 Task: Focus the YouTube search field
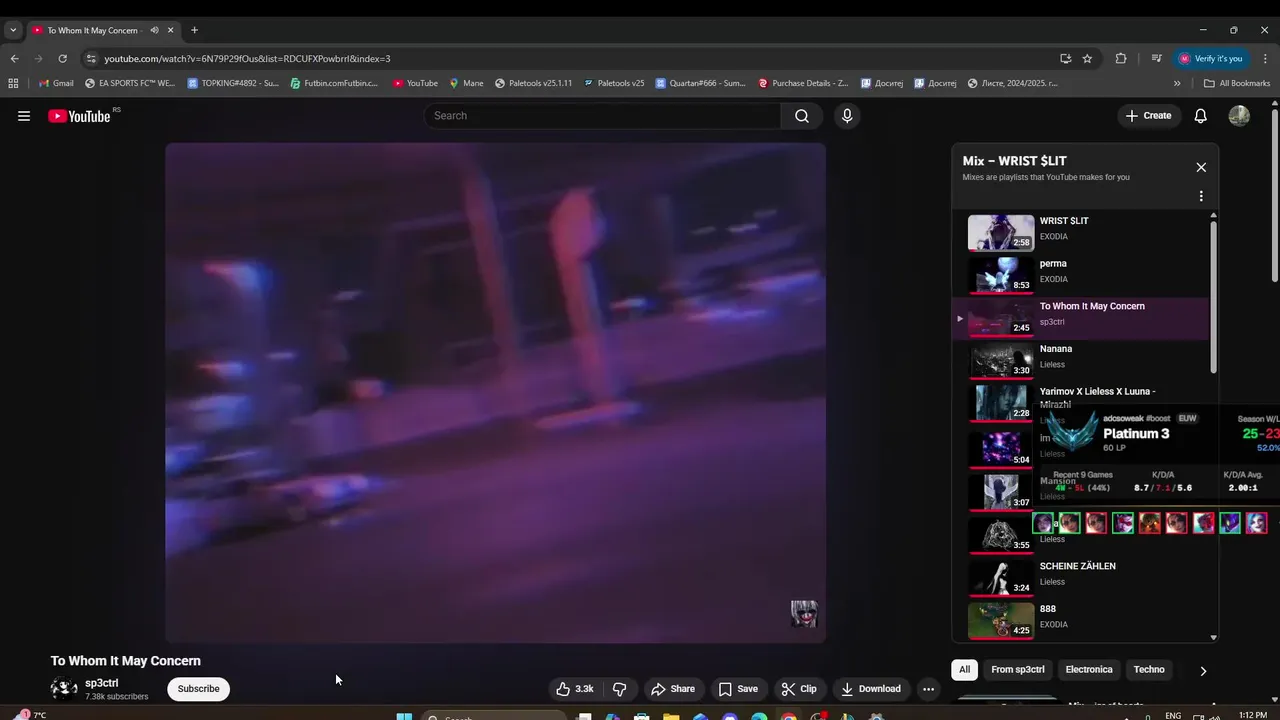[603, 116]
